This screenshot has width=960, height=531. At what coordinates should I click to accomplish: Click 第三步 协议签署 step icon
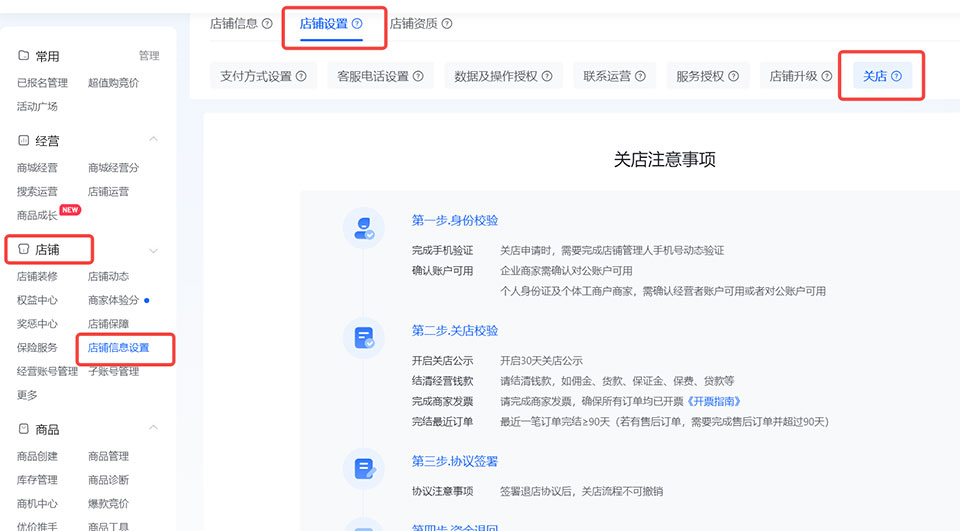tap(363, 468)
